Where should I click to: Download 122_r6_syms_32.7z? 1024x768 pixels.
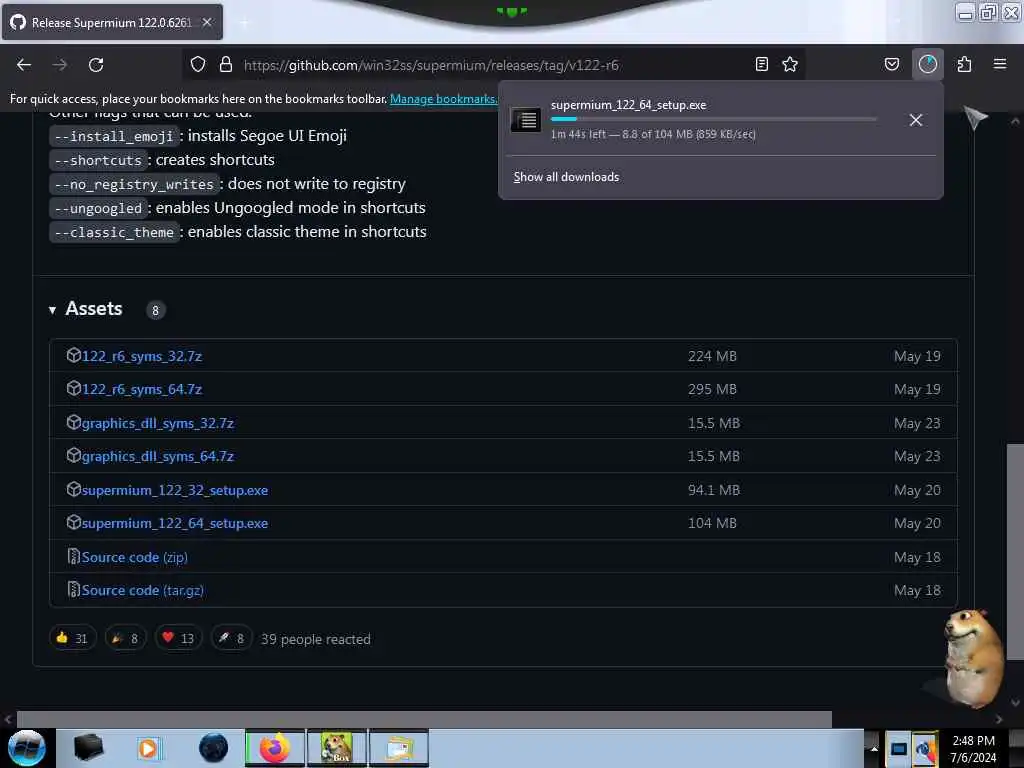tap(142, 357)
